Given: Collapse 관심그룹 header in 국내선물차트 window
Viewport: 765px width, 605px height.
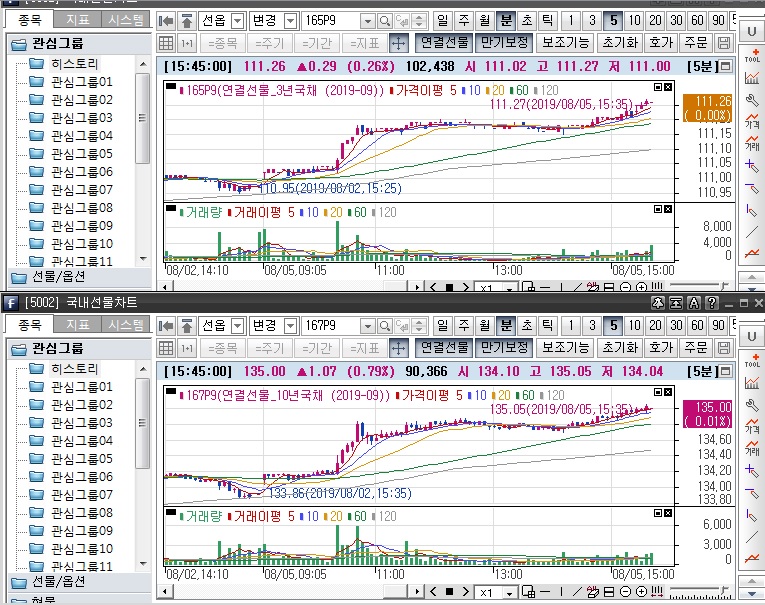Looking at the screenshot, I should [79, 349].
